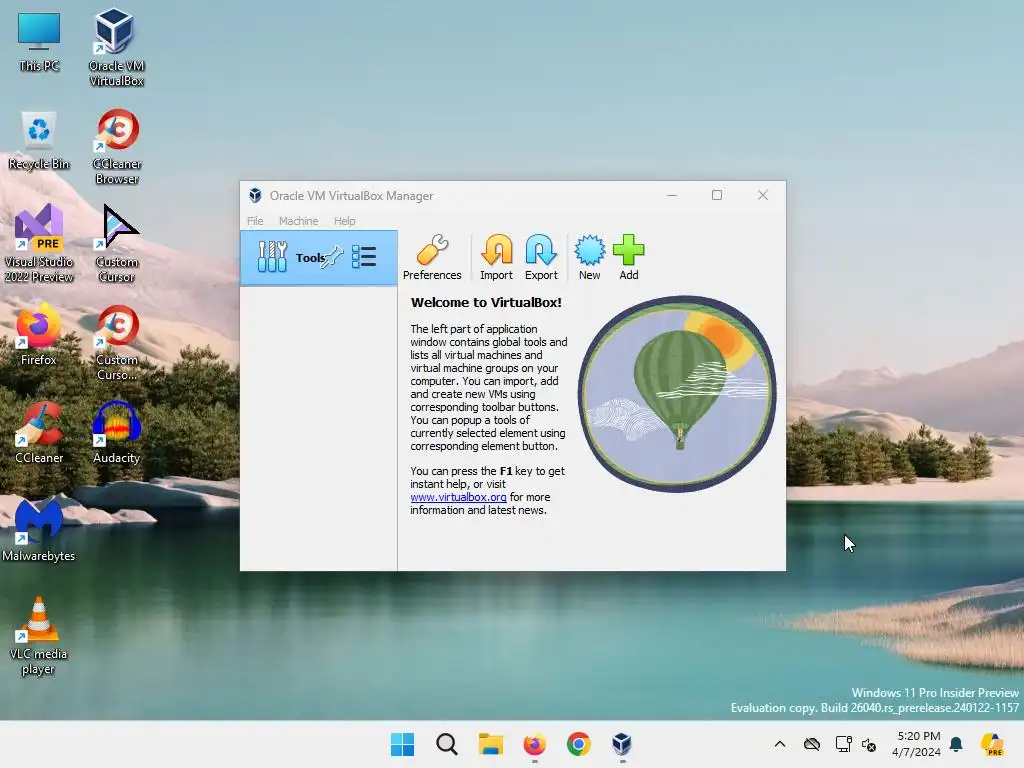Screen dimensions: 1024x768
Task: Click the VirtualBox title bar cube icon
Action: tap(255, 195)
